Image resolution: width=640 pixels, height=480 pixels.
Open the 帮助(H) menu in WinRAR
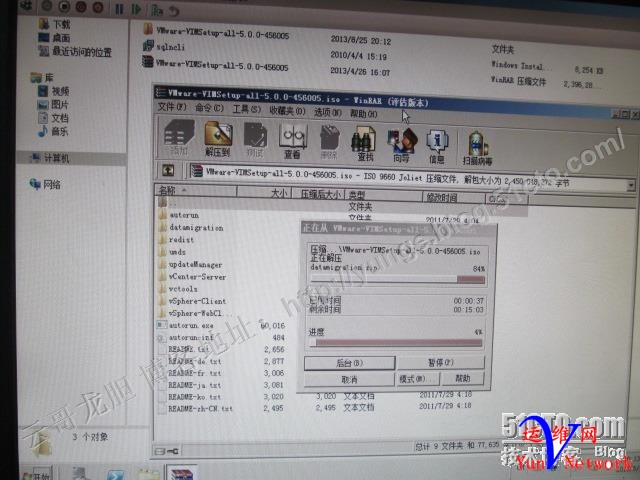pos(363,113)
